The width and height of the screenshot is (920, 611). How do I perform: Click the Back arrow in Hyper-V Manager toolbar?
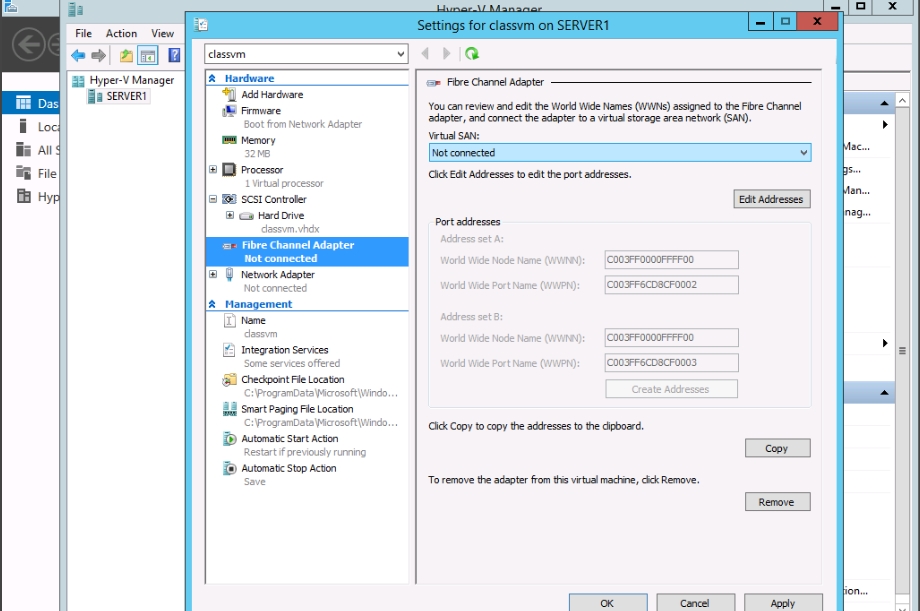click(78, 56)
